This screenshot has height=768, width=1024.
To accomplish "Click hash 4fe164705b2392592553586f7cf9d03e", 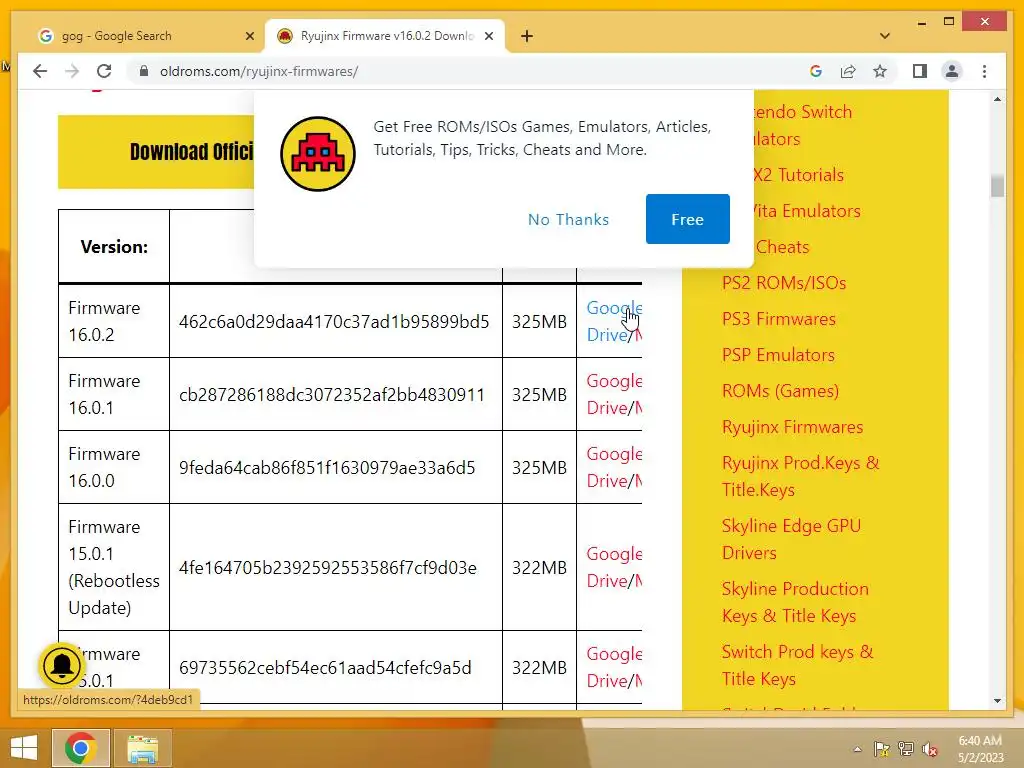I will click(327, 568).
